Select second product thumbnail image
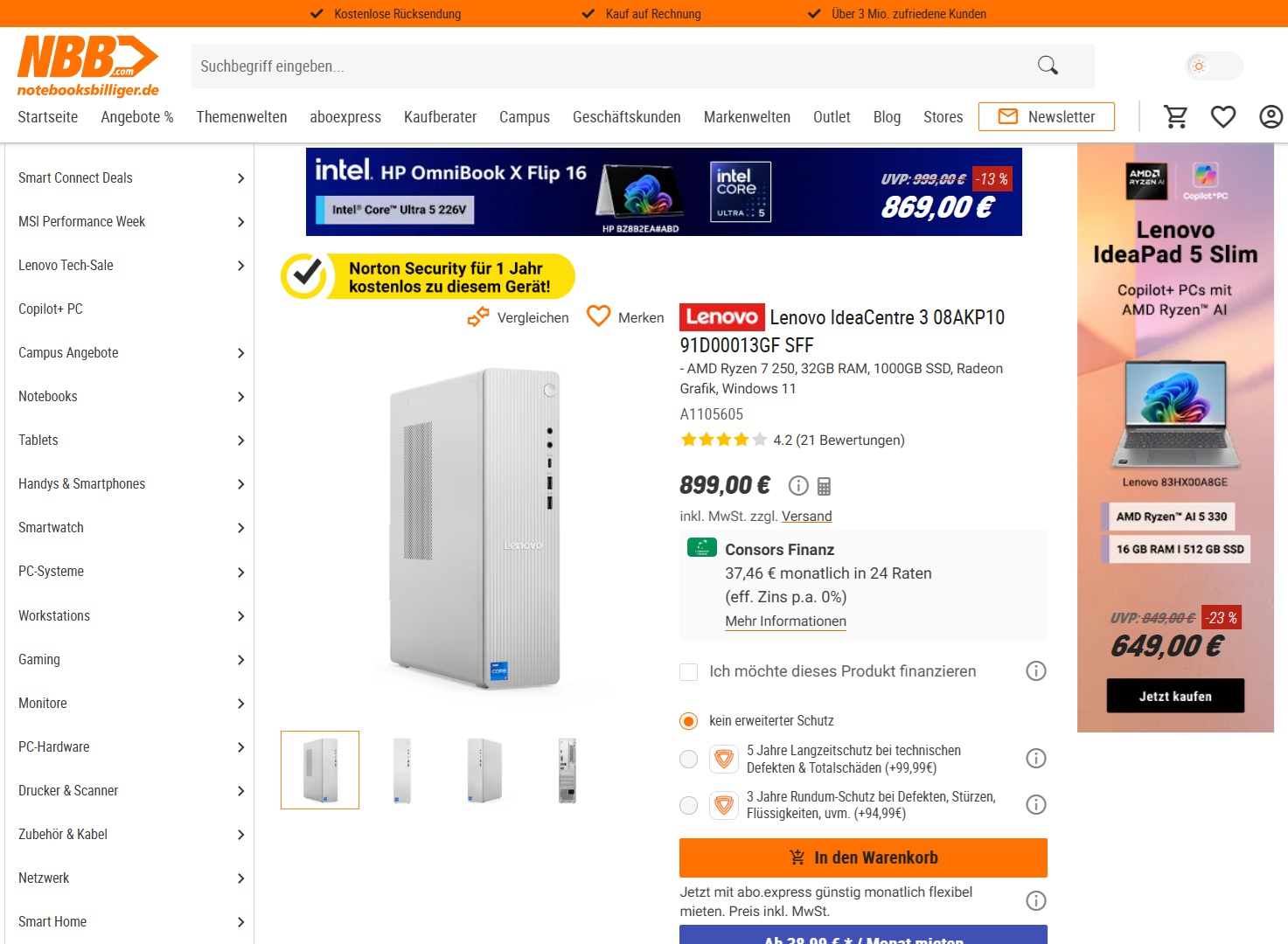The width and height of the screenshot is (1288, 944). point(402,770)
